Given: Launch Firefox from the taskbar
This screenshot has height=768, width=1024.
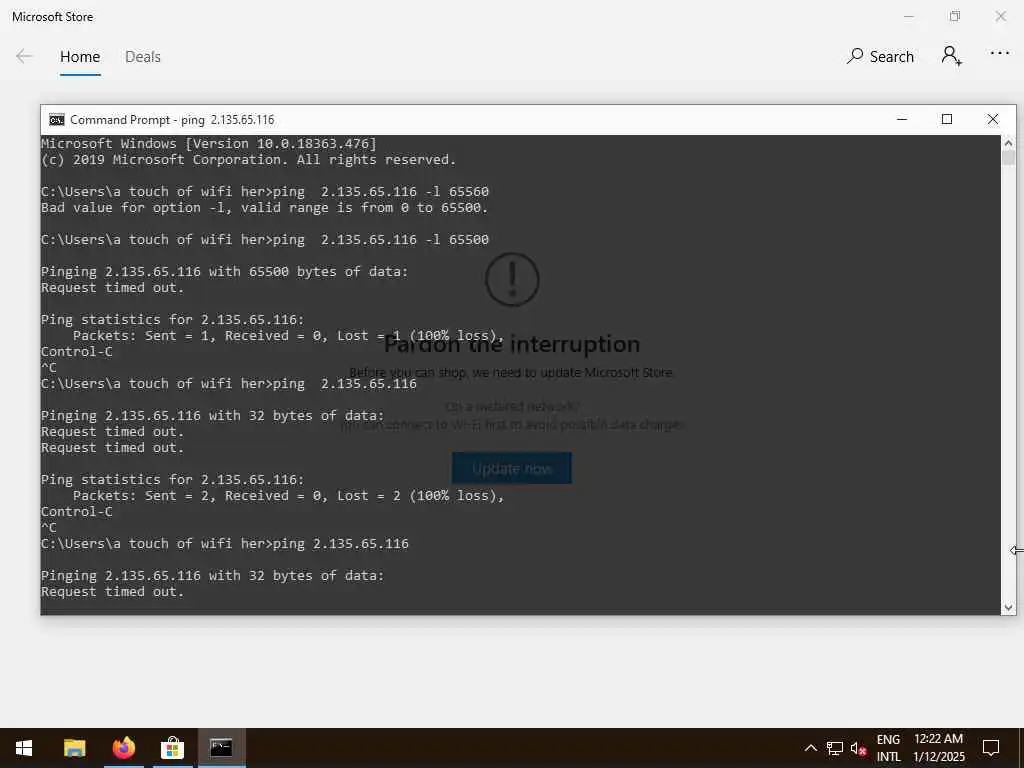Looking at the screenshot, I should click(123, 748).
